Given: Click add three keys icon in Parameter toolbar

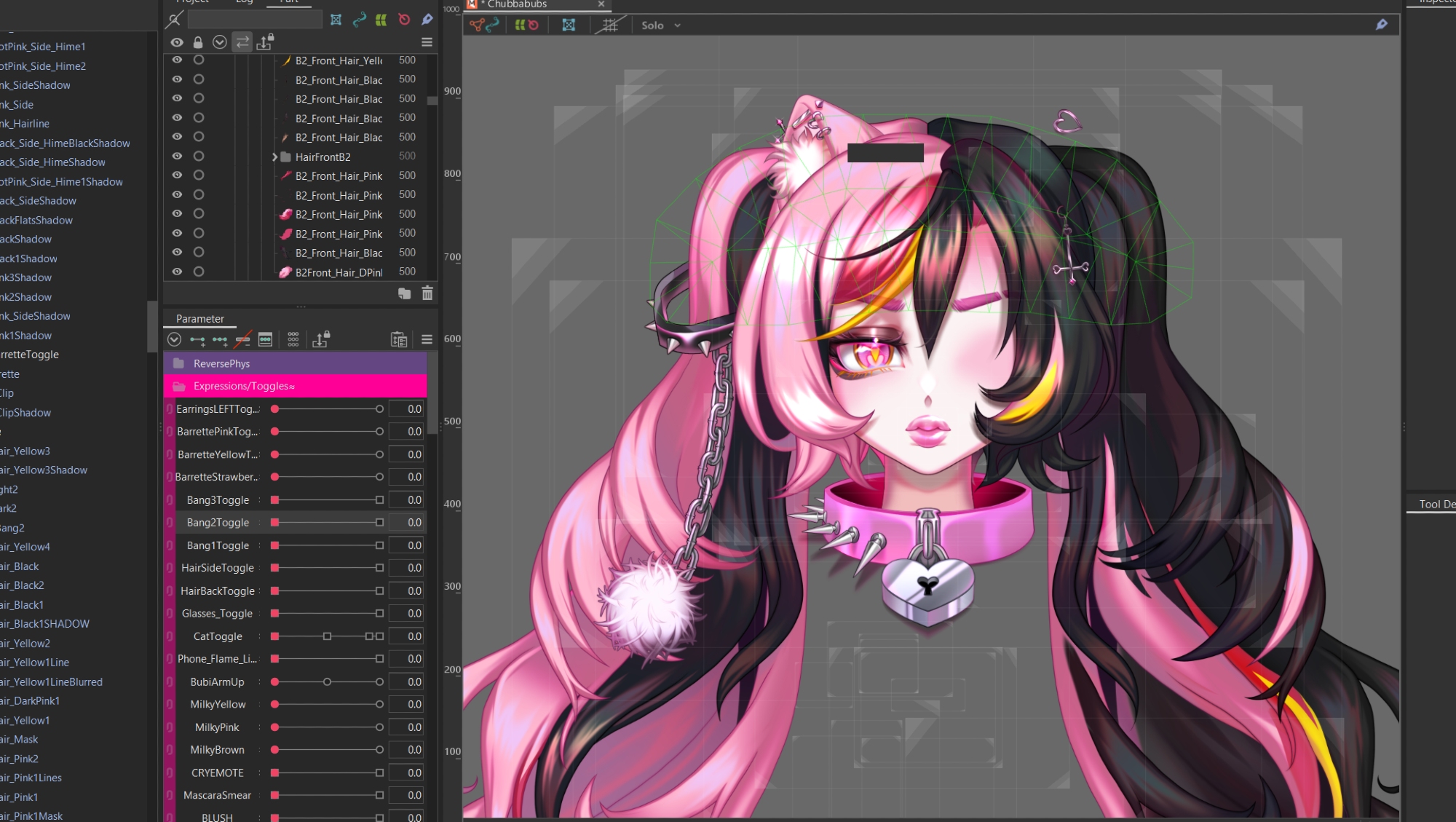Looking at the screenshot, I should [x=220, y=339].
